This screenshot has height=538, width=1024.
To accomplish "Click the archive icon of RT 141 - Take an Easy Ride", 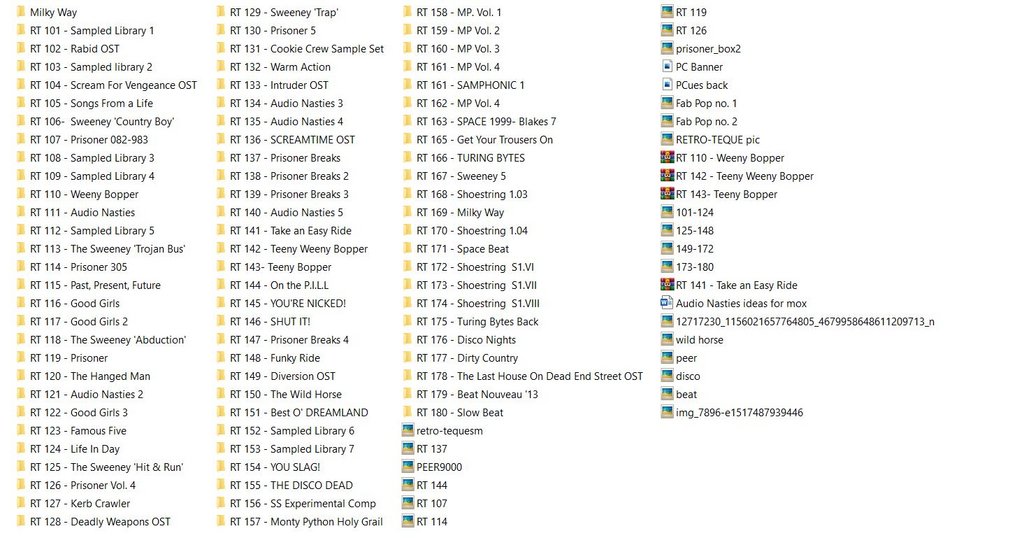I will coord(667,285).
